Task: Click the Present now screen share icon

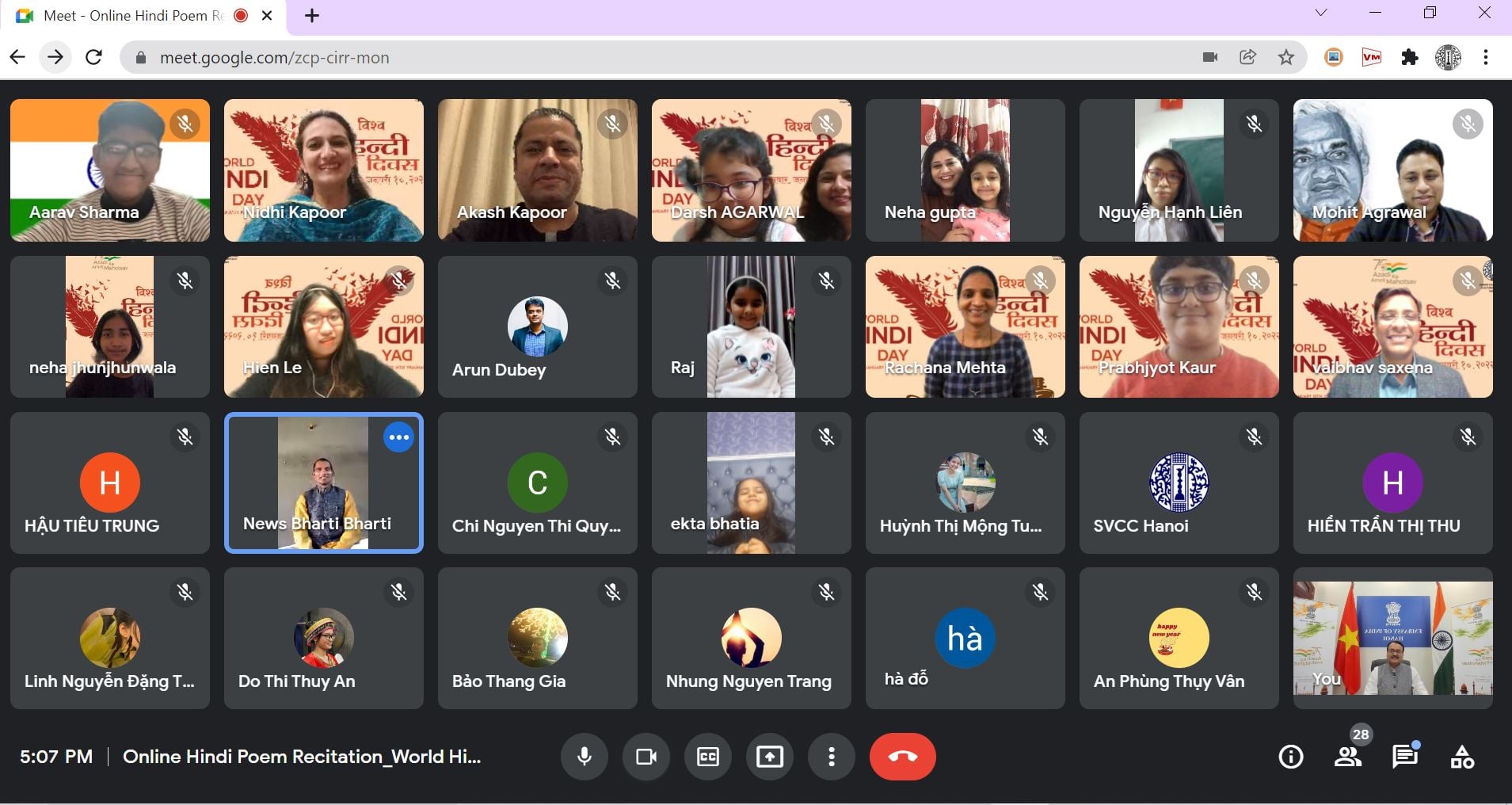Action: [770, 757]
